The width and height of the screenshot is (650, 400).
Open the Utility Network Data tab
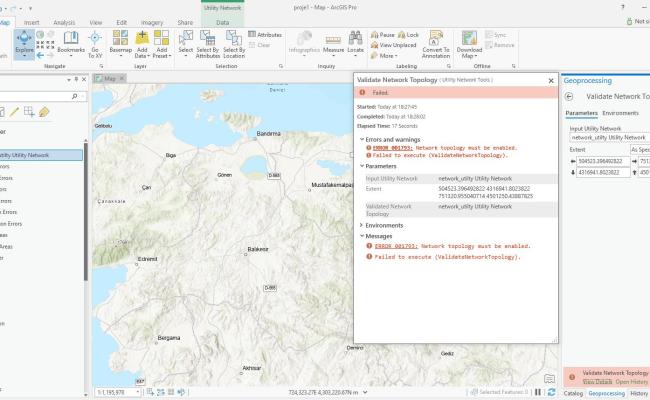pos(223,22)
